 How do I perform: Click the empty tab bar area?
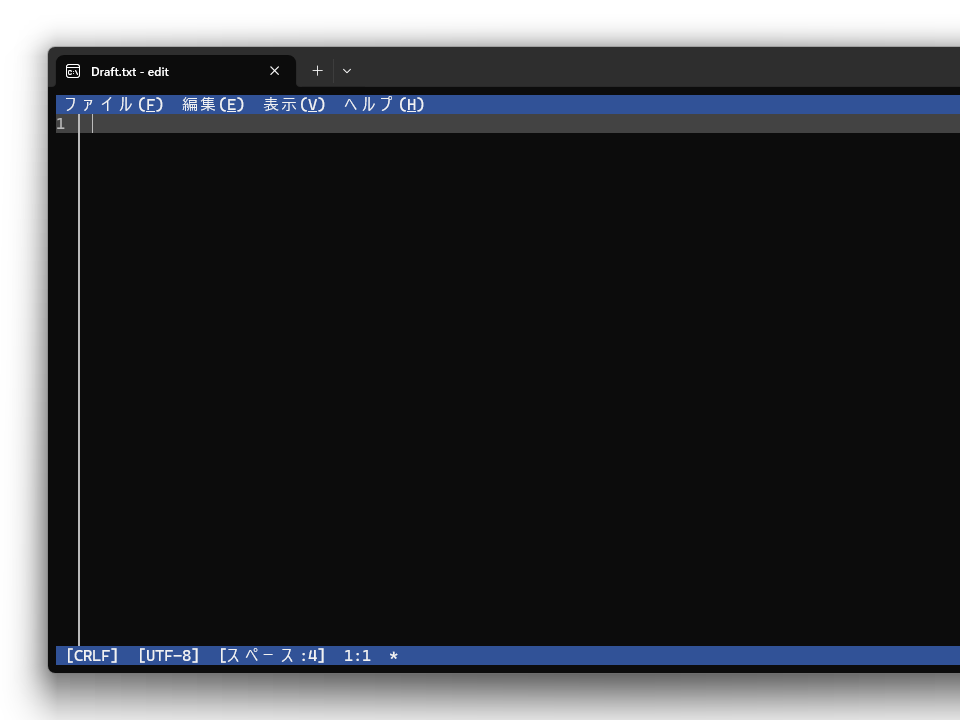click(x=600, y=71)
